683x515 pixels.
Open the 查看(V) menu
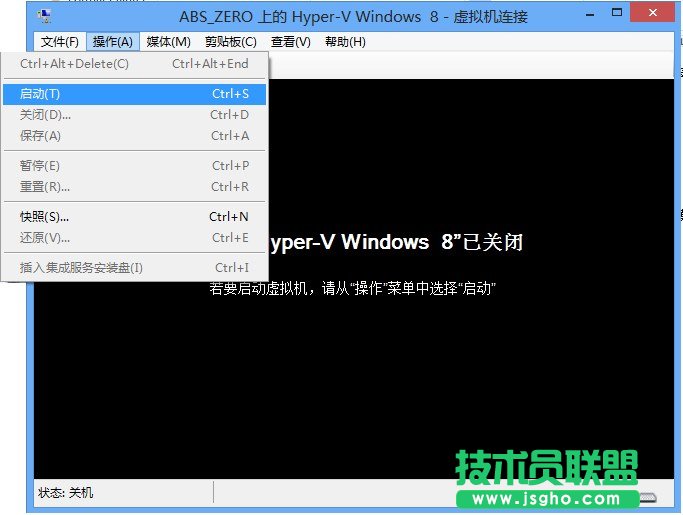coord(291,42)
